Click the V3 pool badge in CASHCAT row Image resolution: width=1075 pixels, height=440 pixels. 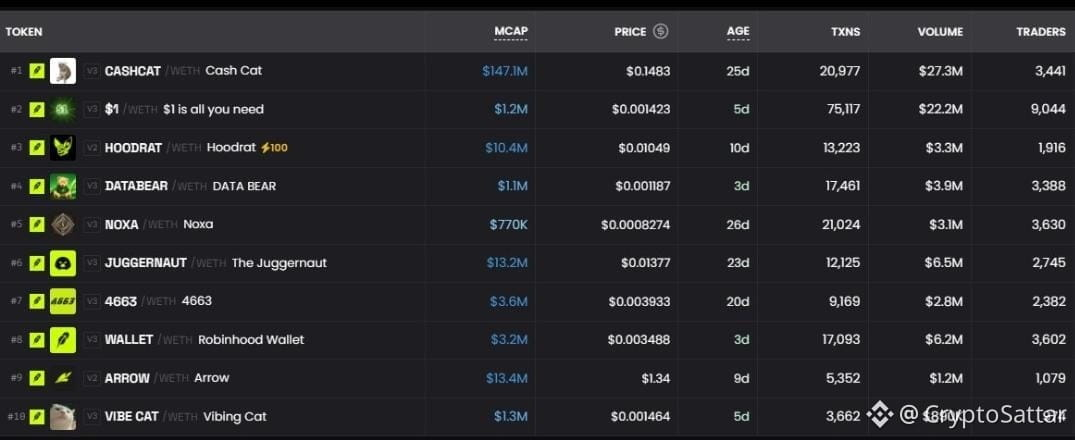tap(92, 71)
